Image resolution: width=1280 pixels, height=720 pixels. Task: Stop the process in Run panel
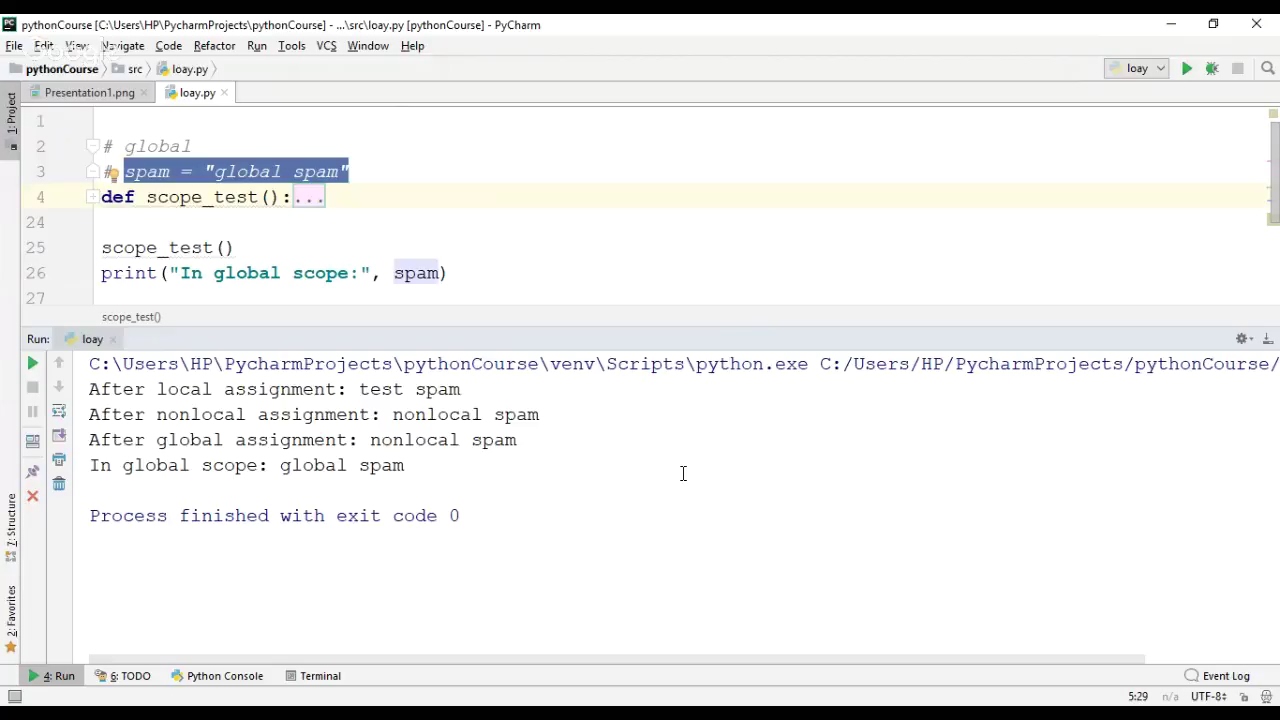[32, 387]
